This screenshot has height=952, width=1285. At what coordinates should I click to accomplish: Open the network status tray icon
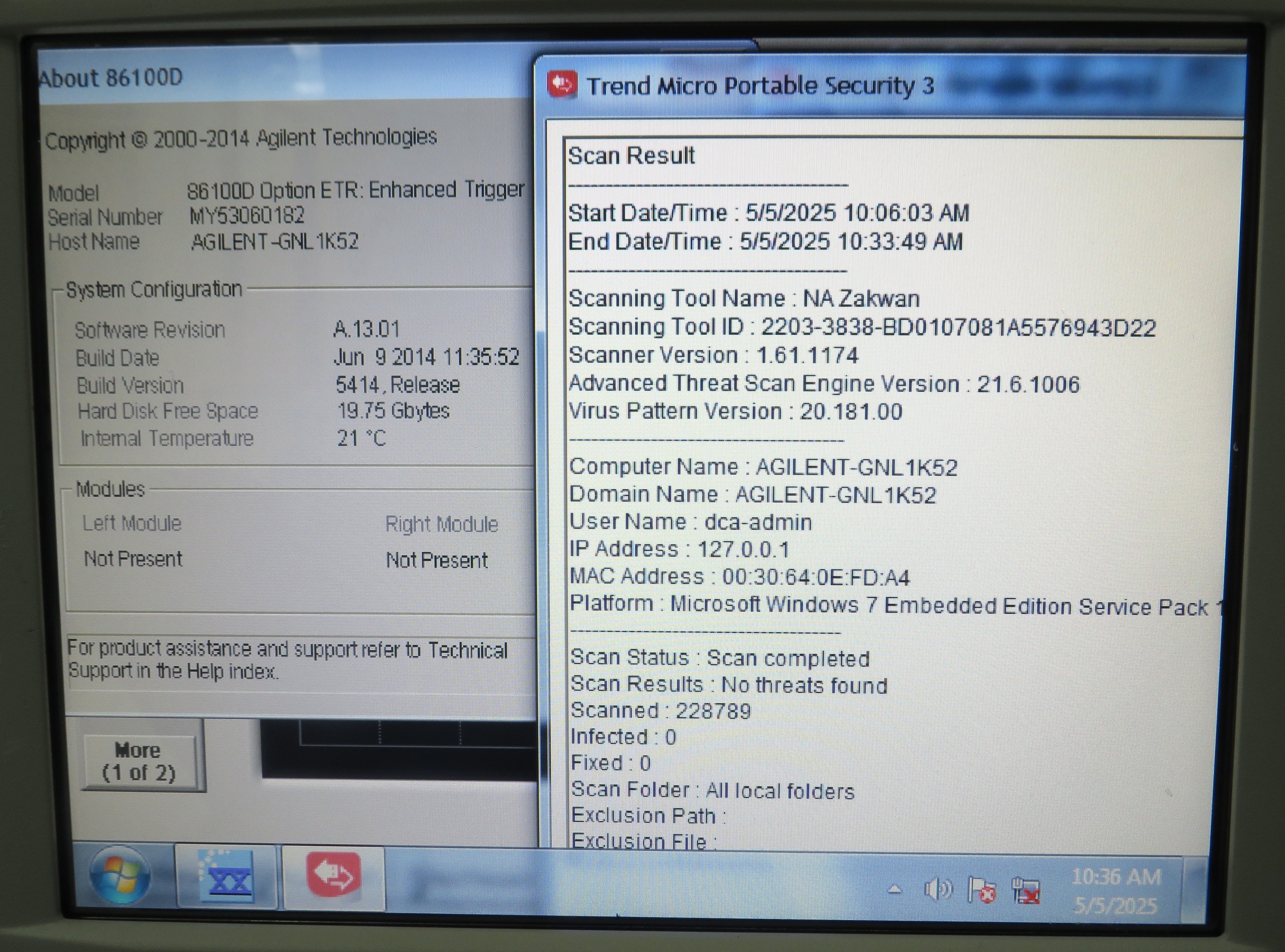tap(1026, 891)
